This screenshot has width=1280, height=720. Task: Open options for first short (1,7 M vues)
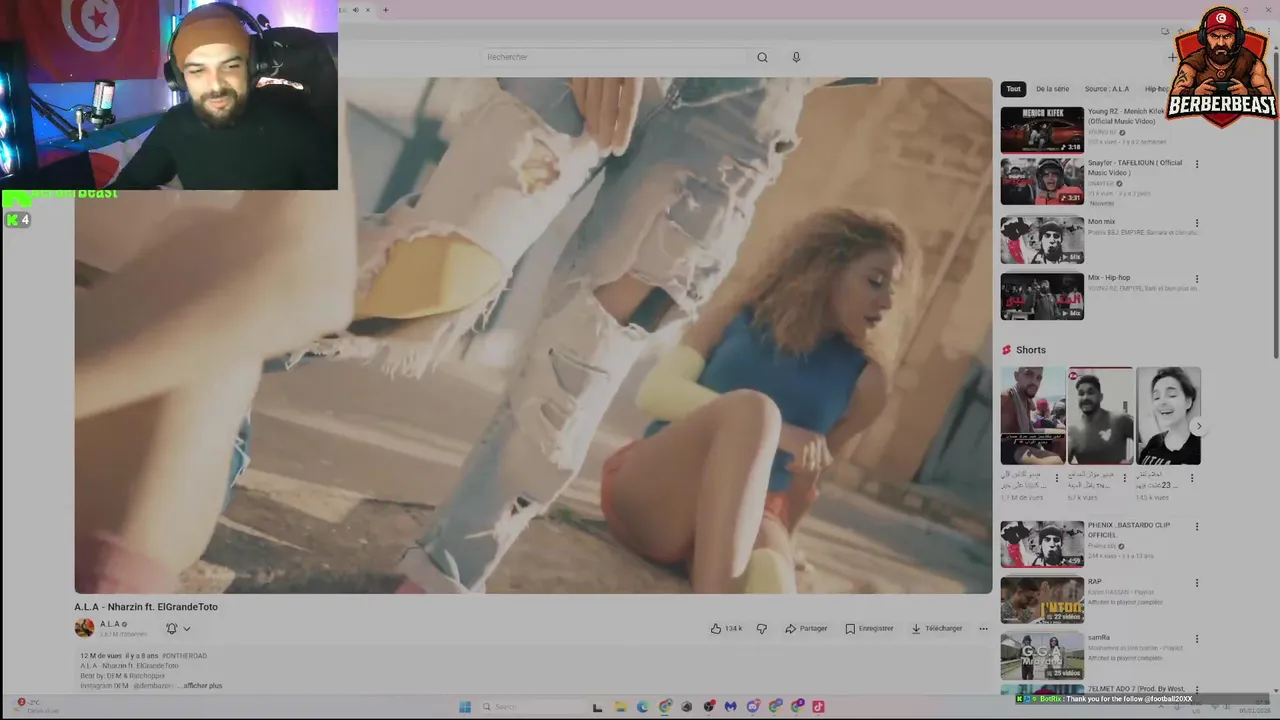[x=1056, y=478]
